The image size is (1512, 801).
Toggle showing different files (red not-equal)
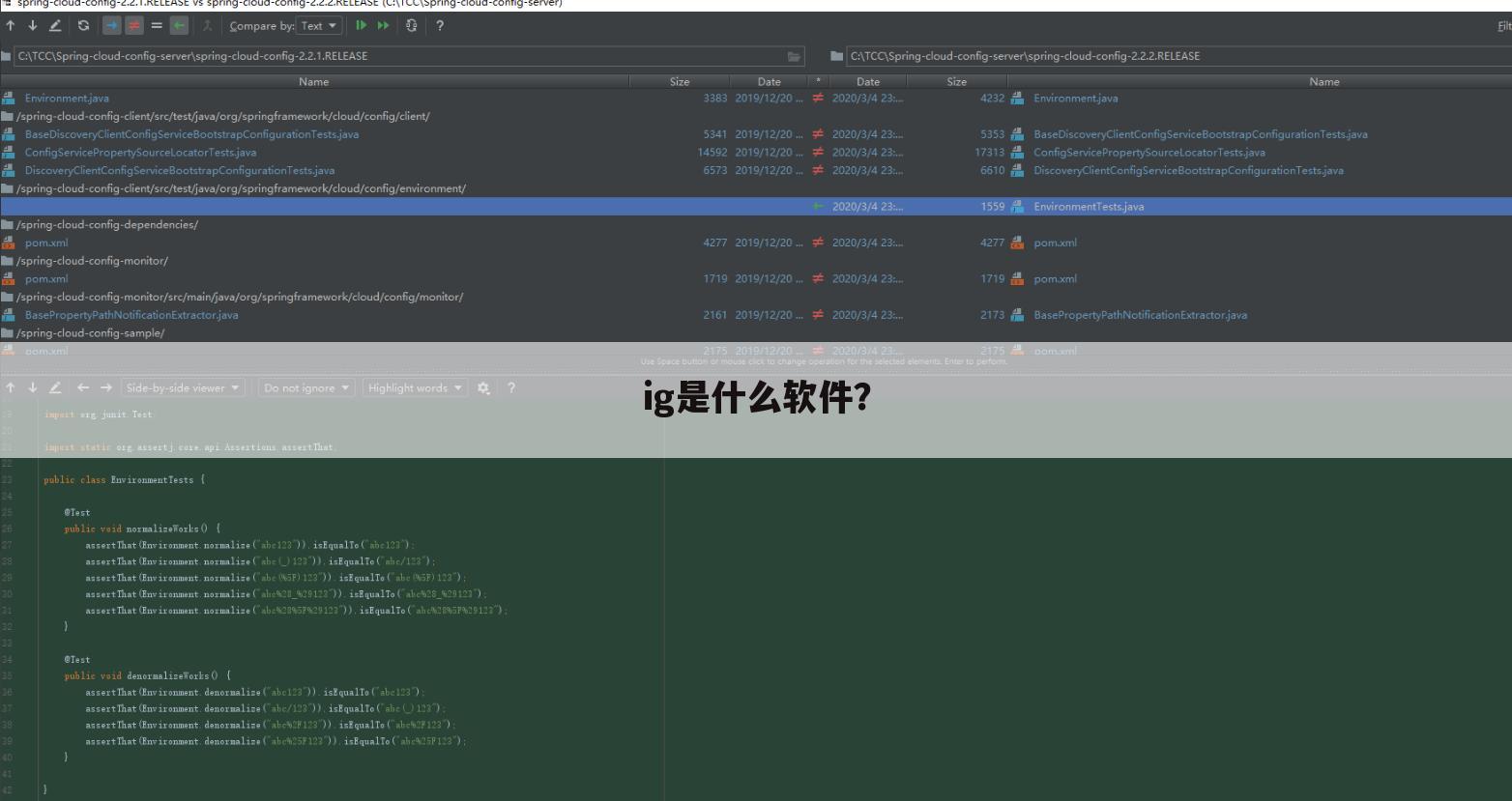[134, 26]
